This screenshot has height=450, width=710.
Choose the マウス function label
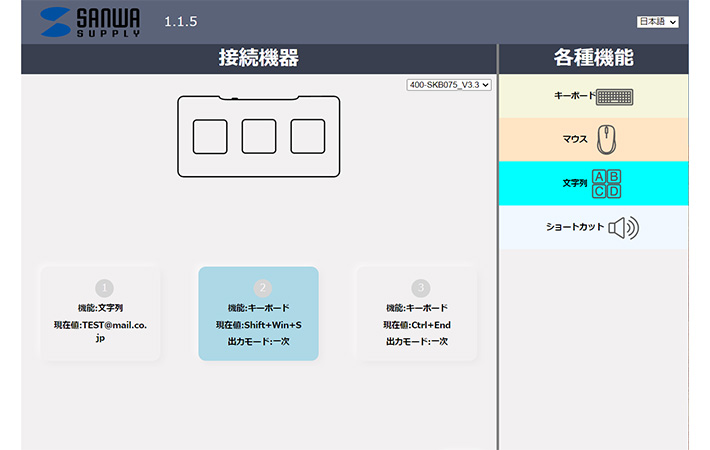[575, 140]
